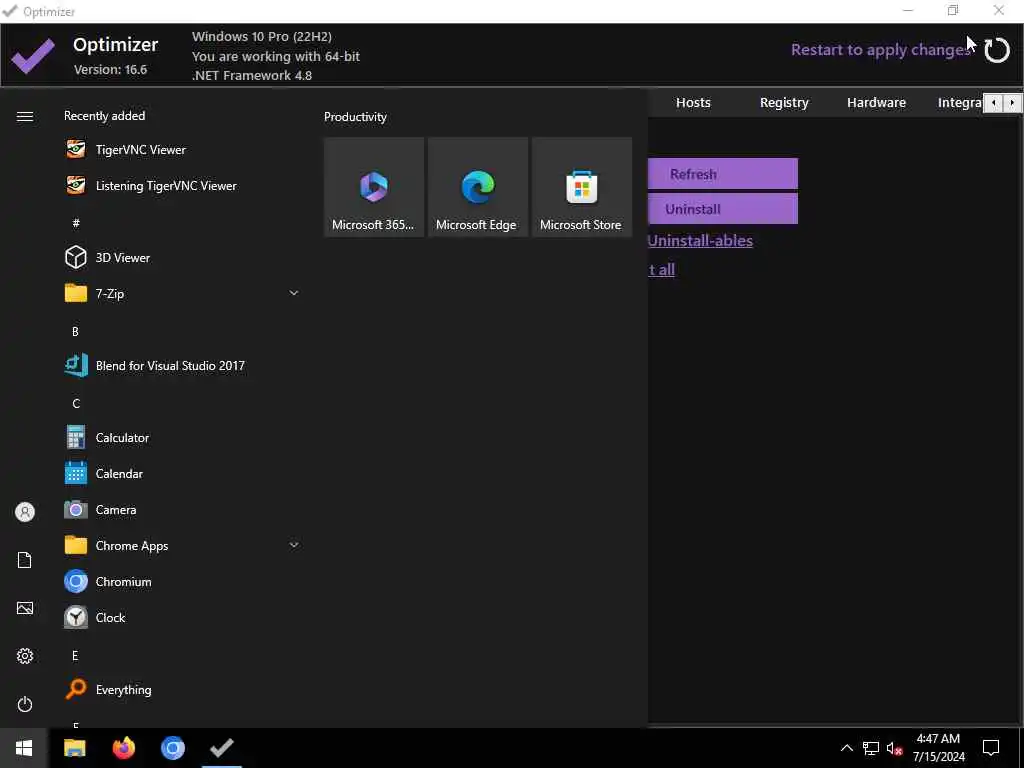Open Documents from Start sidebar

point(25,560)
